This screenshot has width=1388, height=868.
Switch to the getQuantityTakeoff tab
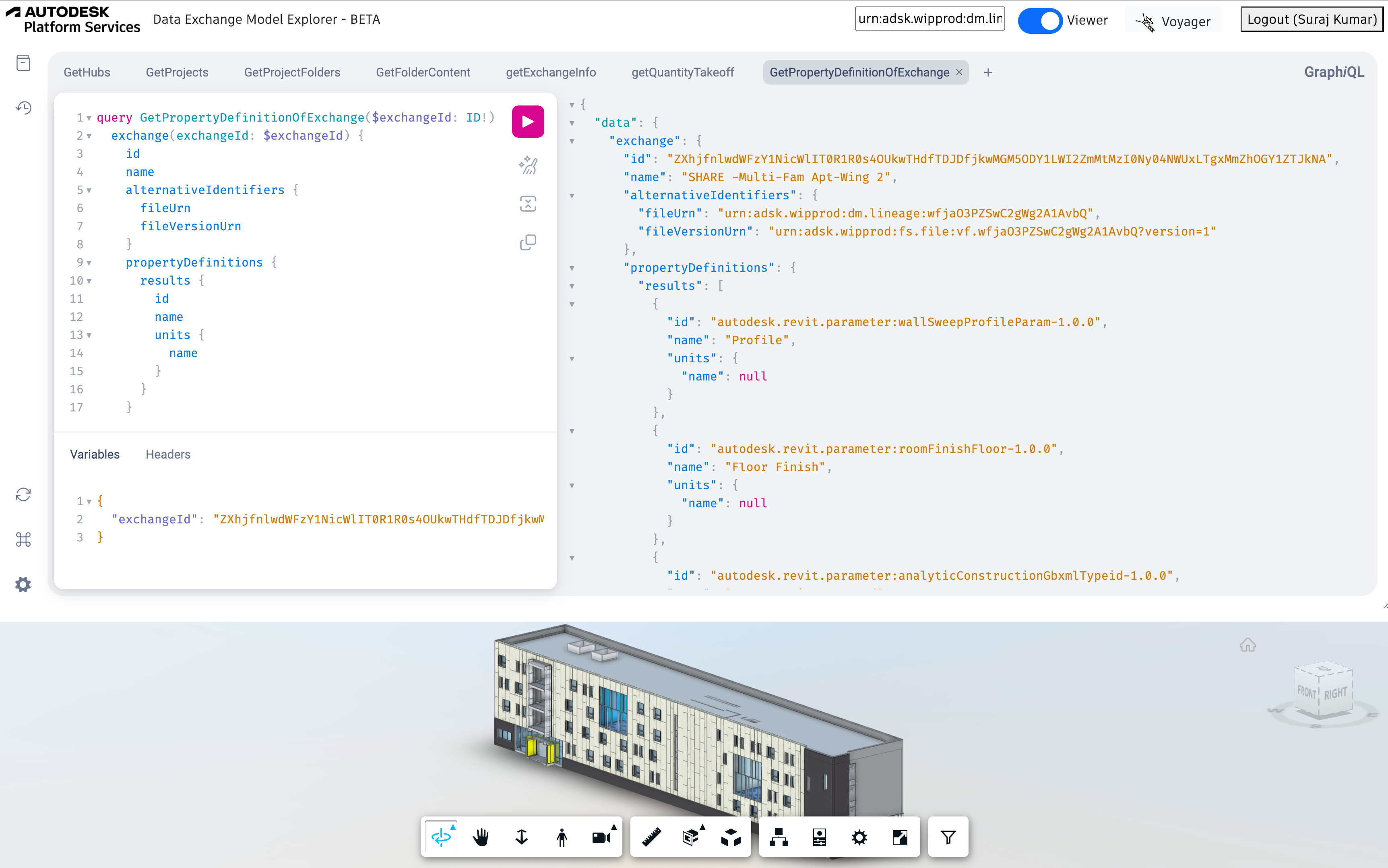(x=682, y=72)
